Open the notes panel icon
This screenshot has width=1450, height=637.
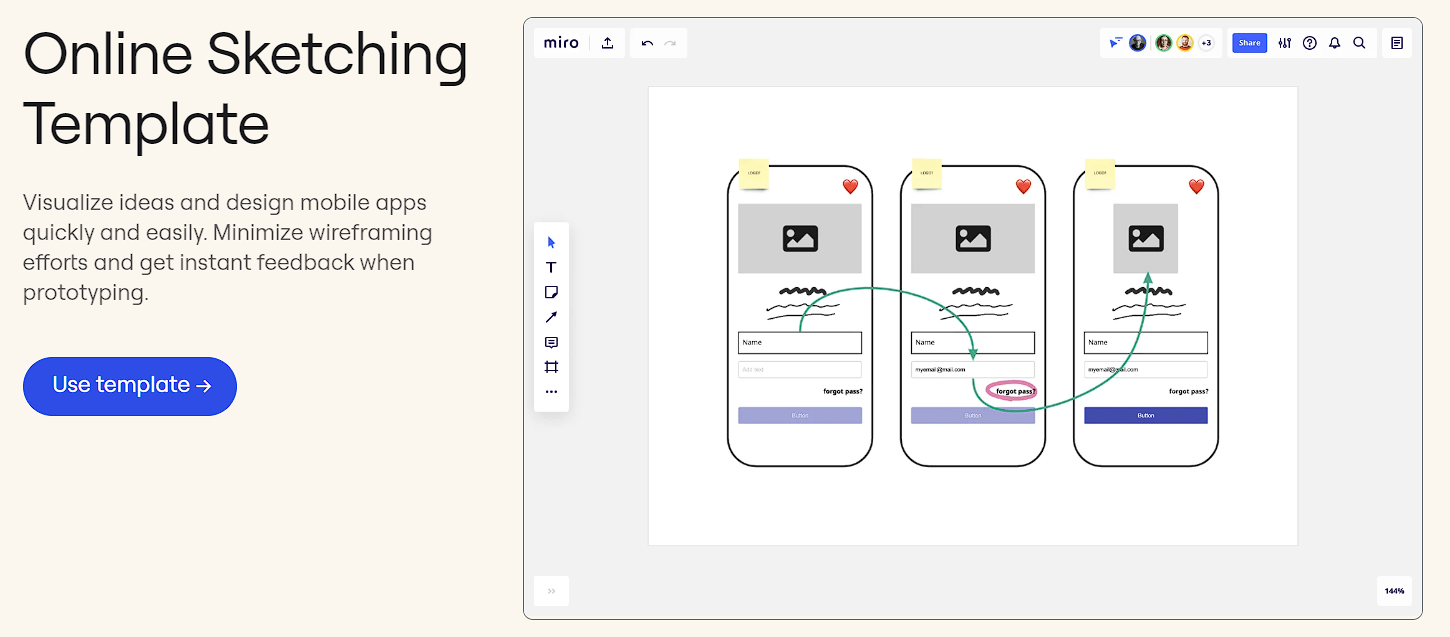pos(1397,43)
